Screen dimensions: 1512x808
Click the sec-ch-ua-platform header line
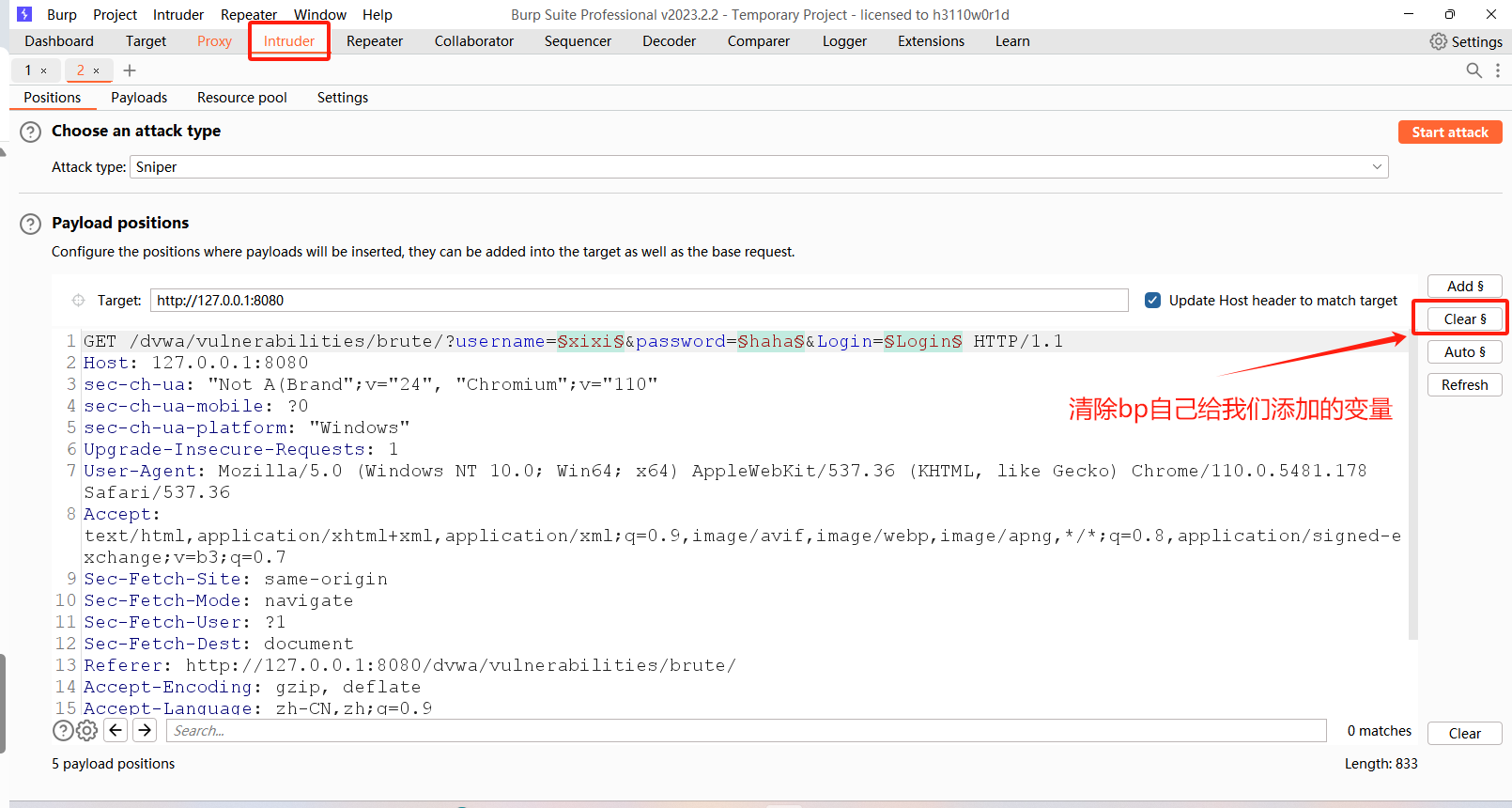click(x=247, y=427)
